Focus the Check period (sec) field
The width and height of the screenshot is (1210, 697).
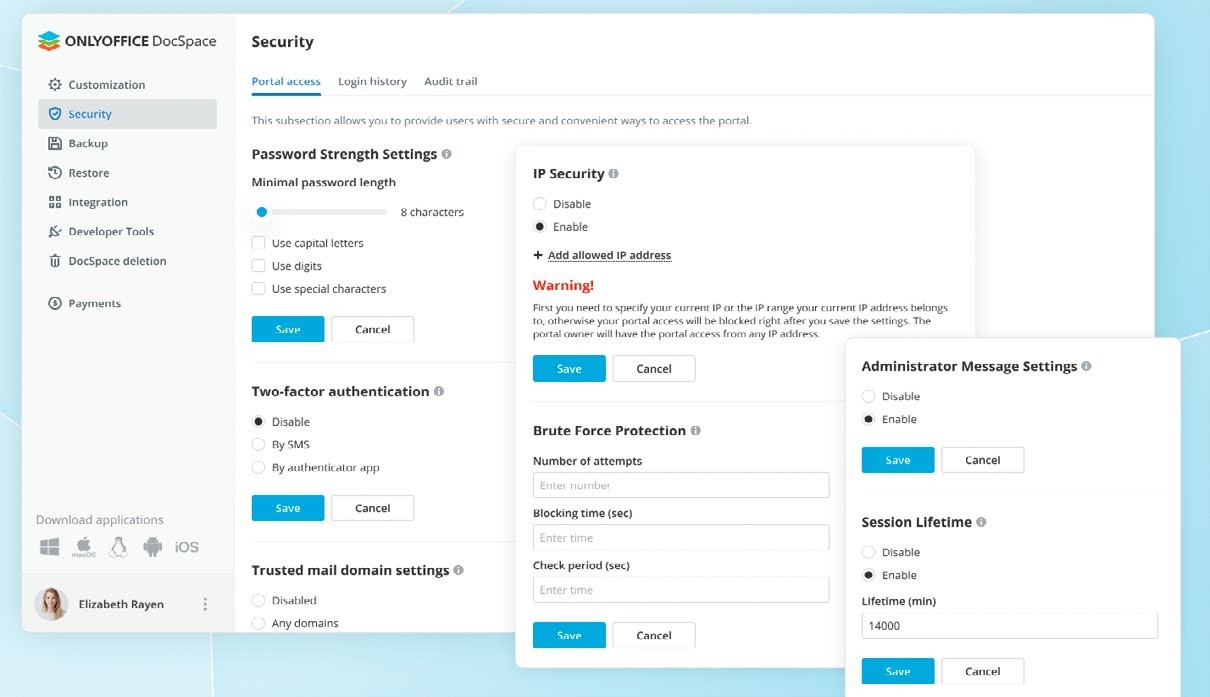coord(681,590)
